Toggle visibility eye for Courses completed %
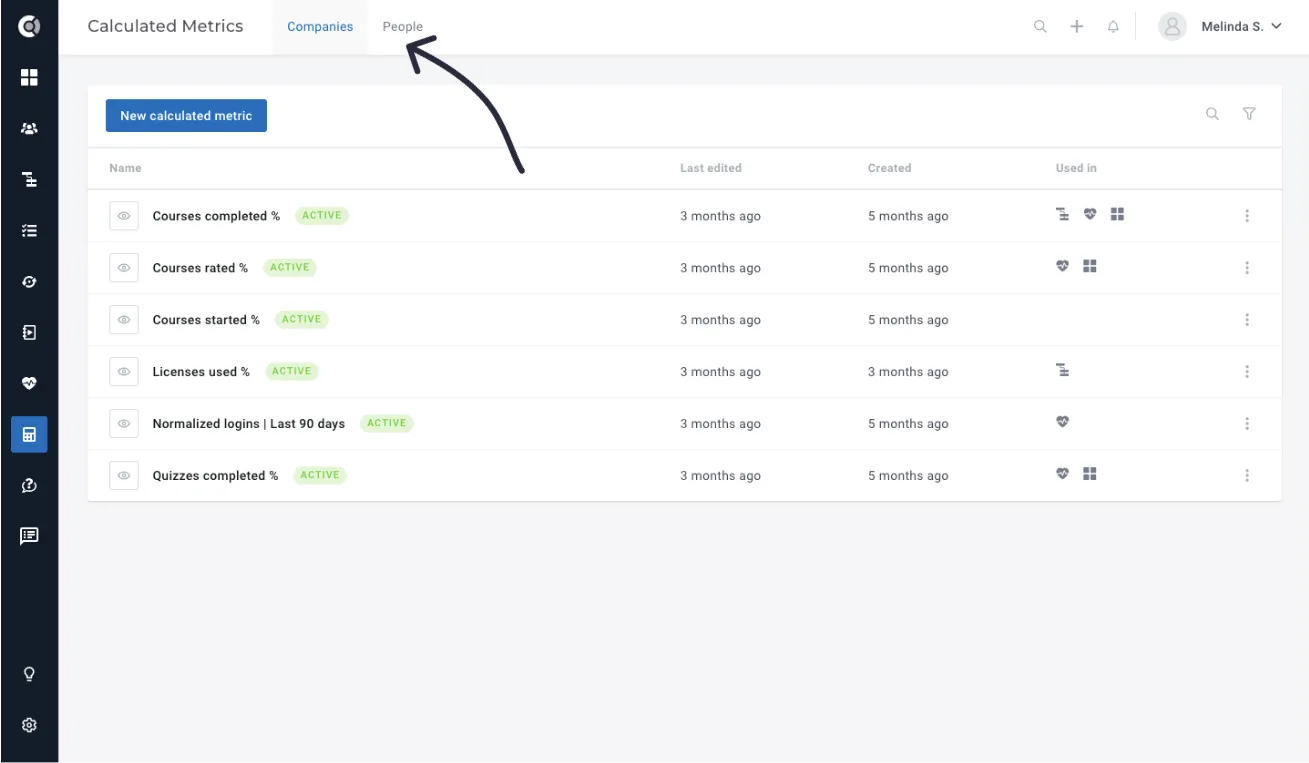 [124, 216]
